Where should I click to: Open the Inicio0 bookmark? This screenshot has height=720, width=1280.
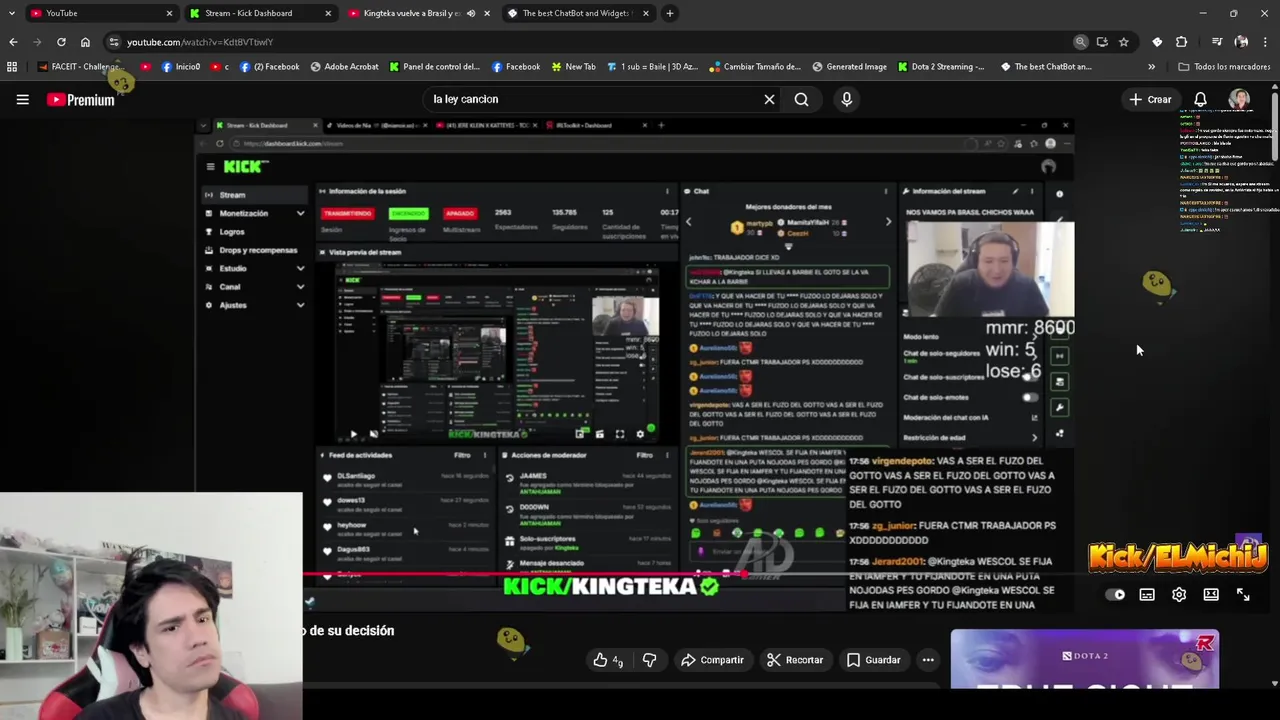tap(181, 67)
